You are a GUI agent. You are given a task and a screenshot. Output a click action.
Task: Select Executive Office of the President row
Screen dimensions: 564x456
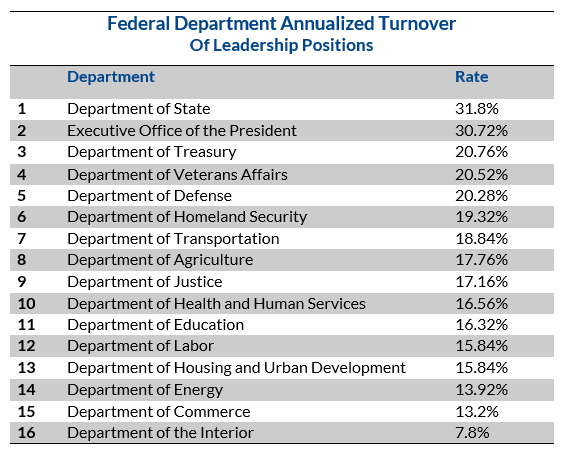(282, 130)
